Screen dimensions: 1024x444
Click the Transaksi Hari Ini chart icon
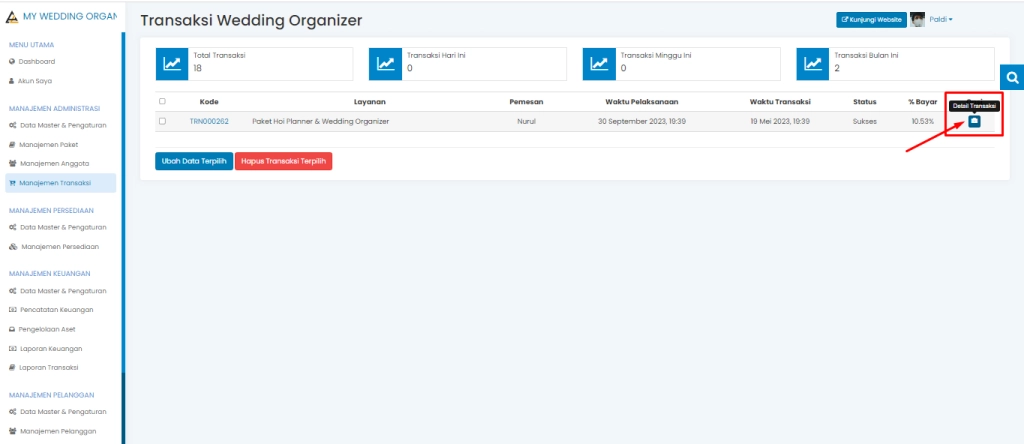[385, 63]
